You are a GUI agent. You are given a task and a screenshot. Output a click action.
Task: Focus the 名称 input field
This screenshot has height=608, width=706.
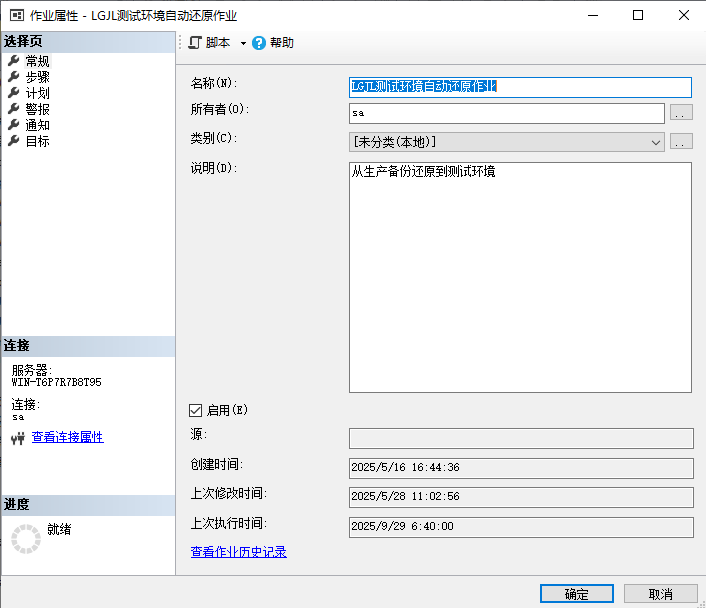coord(520,87)
